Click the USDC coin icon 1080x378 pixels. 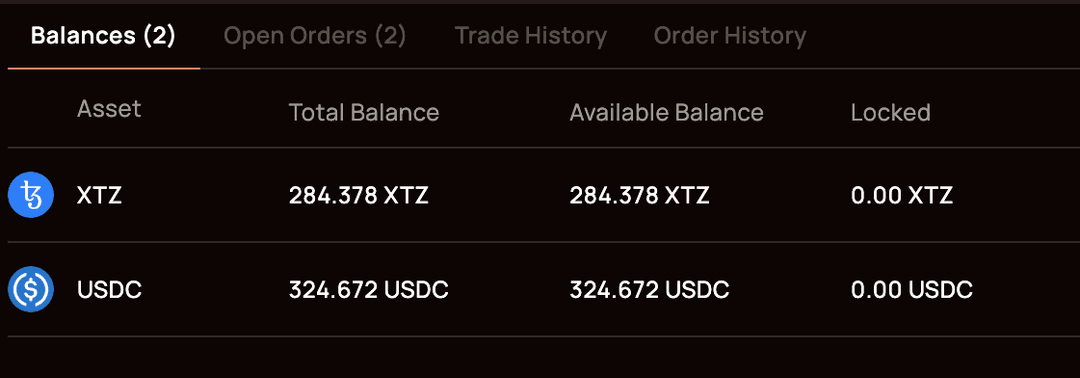[30, 289]
